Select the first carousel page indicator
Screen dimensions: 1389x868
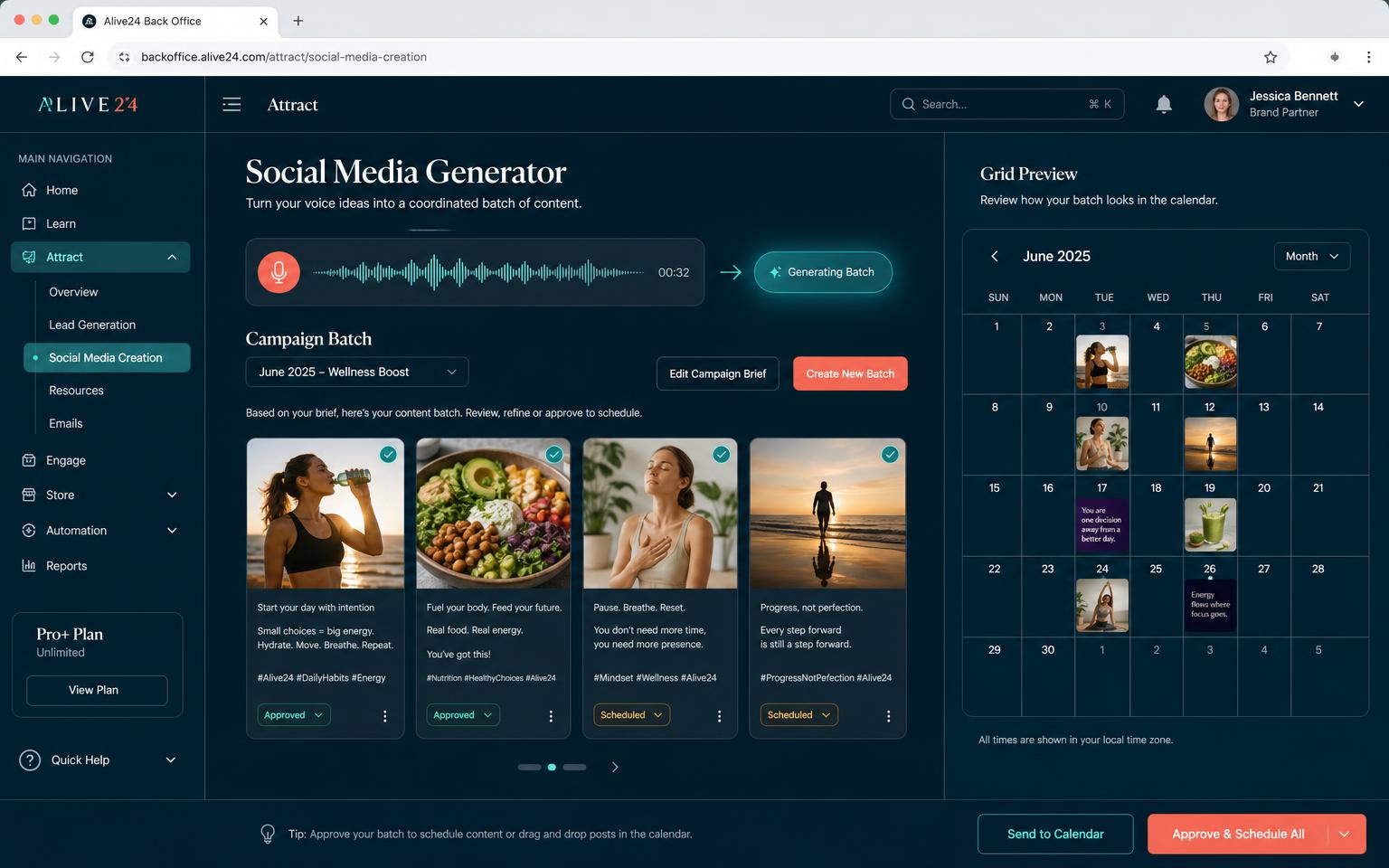pos(529,768)
